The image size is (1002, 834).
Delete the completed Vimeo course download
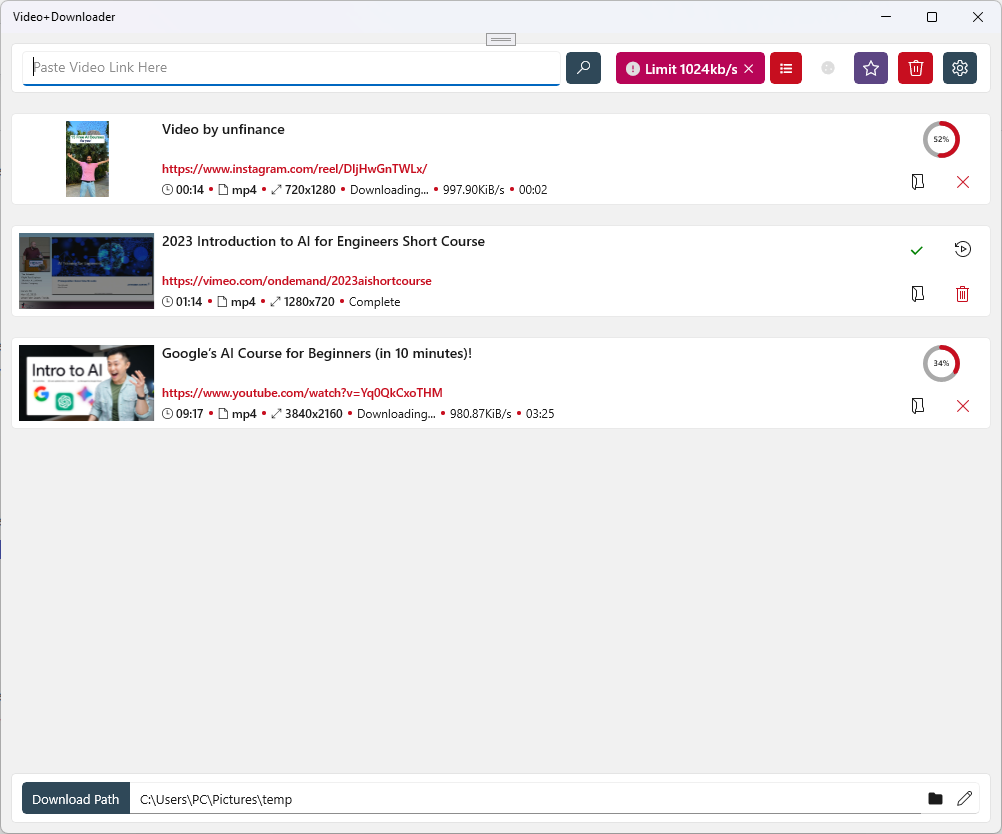coord(962,294)
